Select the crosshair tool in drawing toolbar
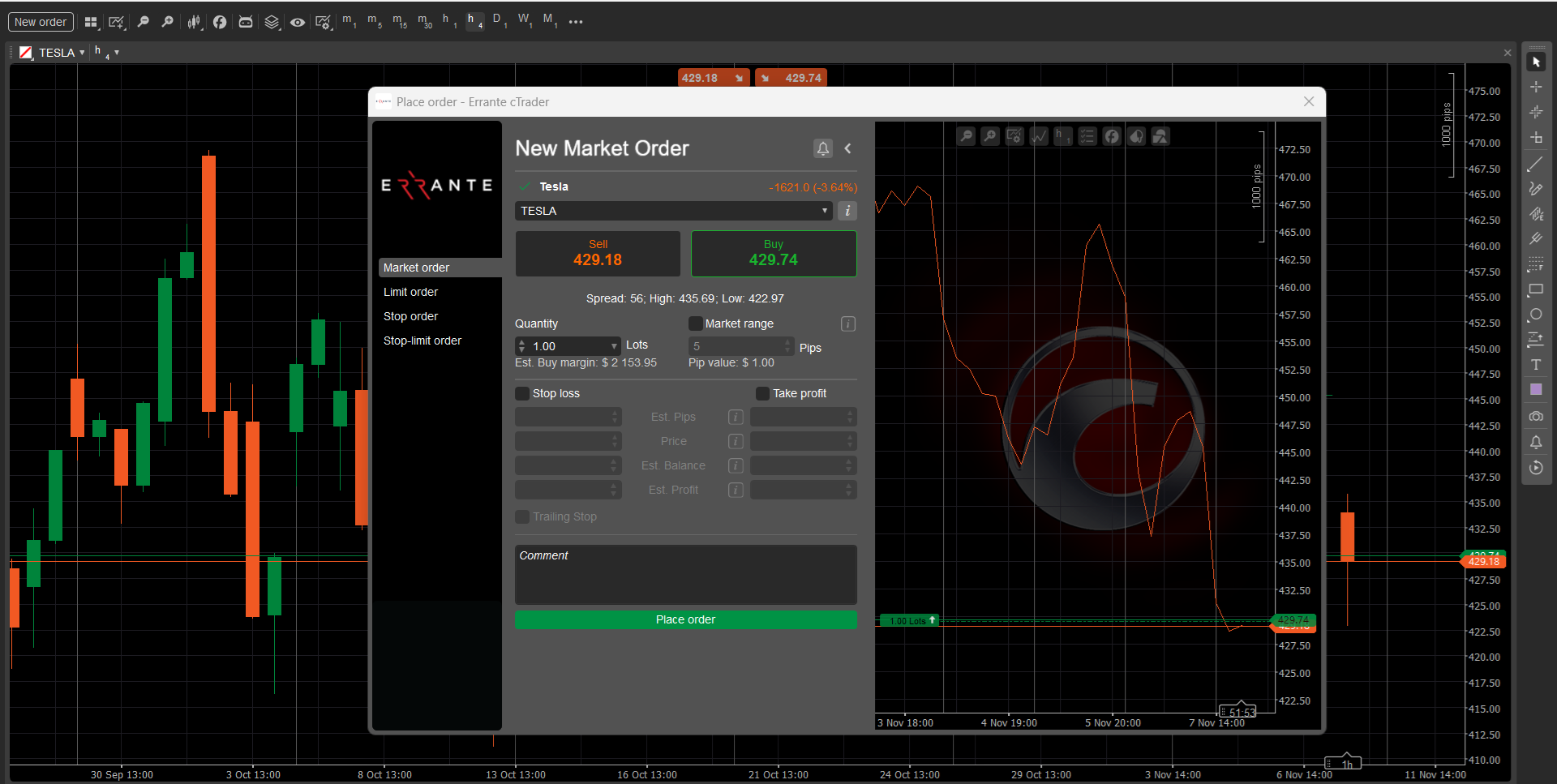Viewport: 1557px width, 784px height. coord(1536,87)
